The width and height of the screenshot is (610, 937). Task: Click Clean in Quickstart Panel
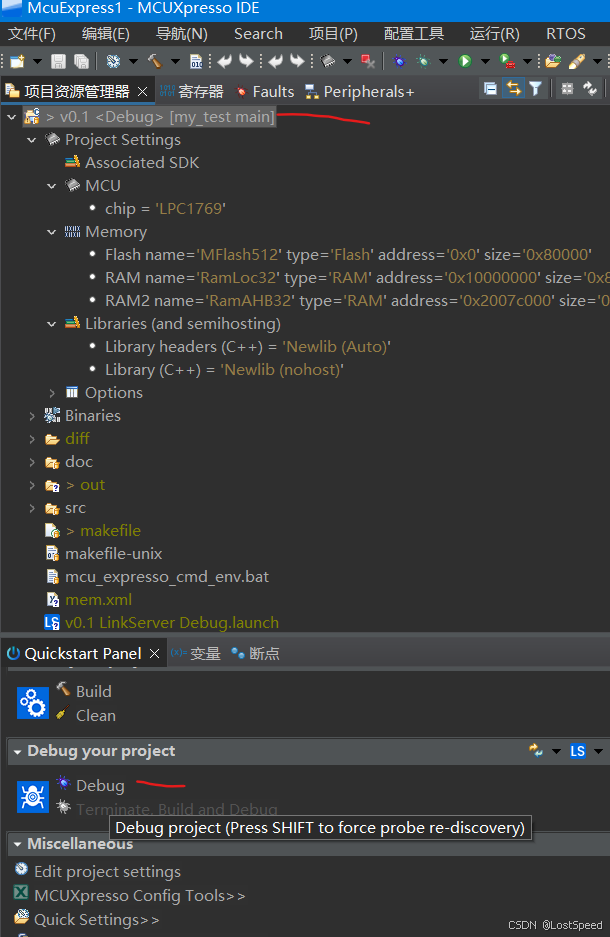[x=96, y=716]
